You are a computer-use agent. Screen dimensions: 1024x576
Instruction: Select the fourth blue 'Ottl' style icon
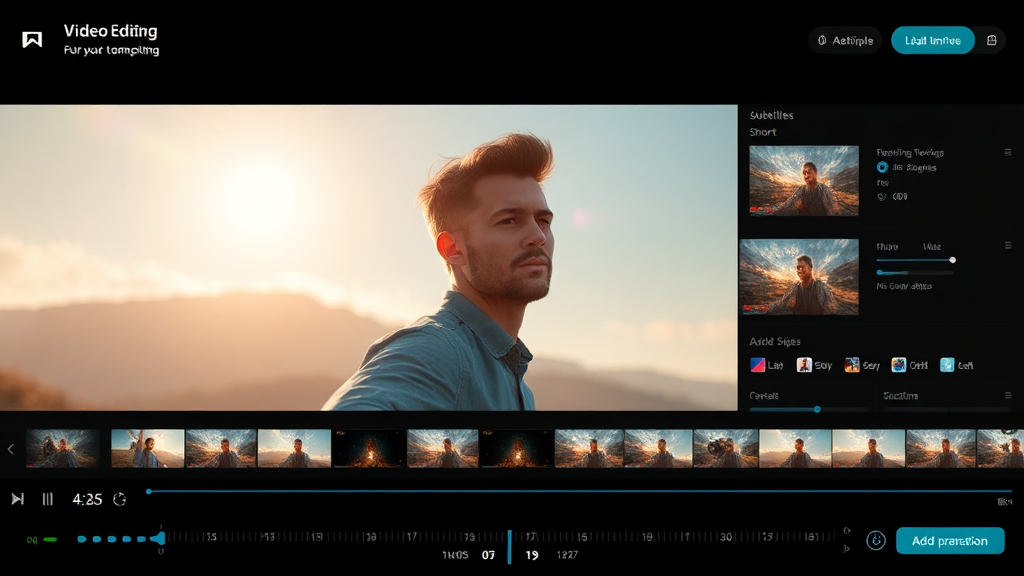pos(899,366)
